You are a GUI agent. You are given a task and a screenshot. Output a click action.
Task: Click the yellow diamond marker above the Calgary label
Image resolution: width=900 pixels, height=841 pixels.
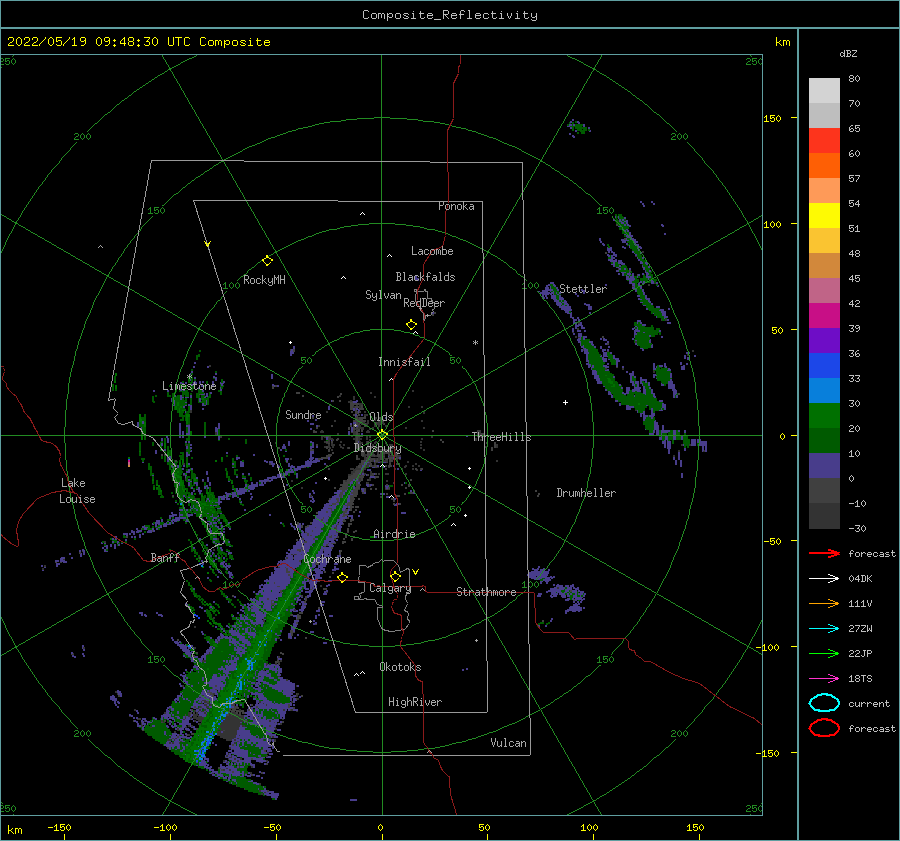point(395,576)
